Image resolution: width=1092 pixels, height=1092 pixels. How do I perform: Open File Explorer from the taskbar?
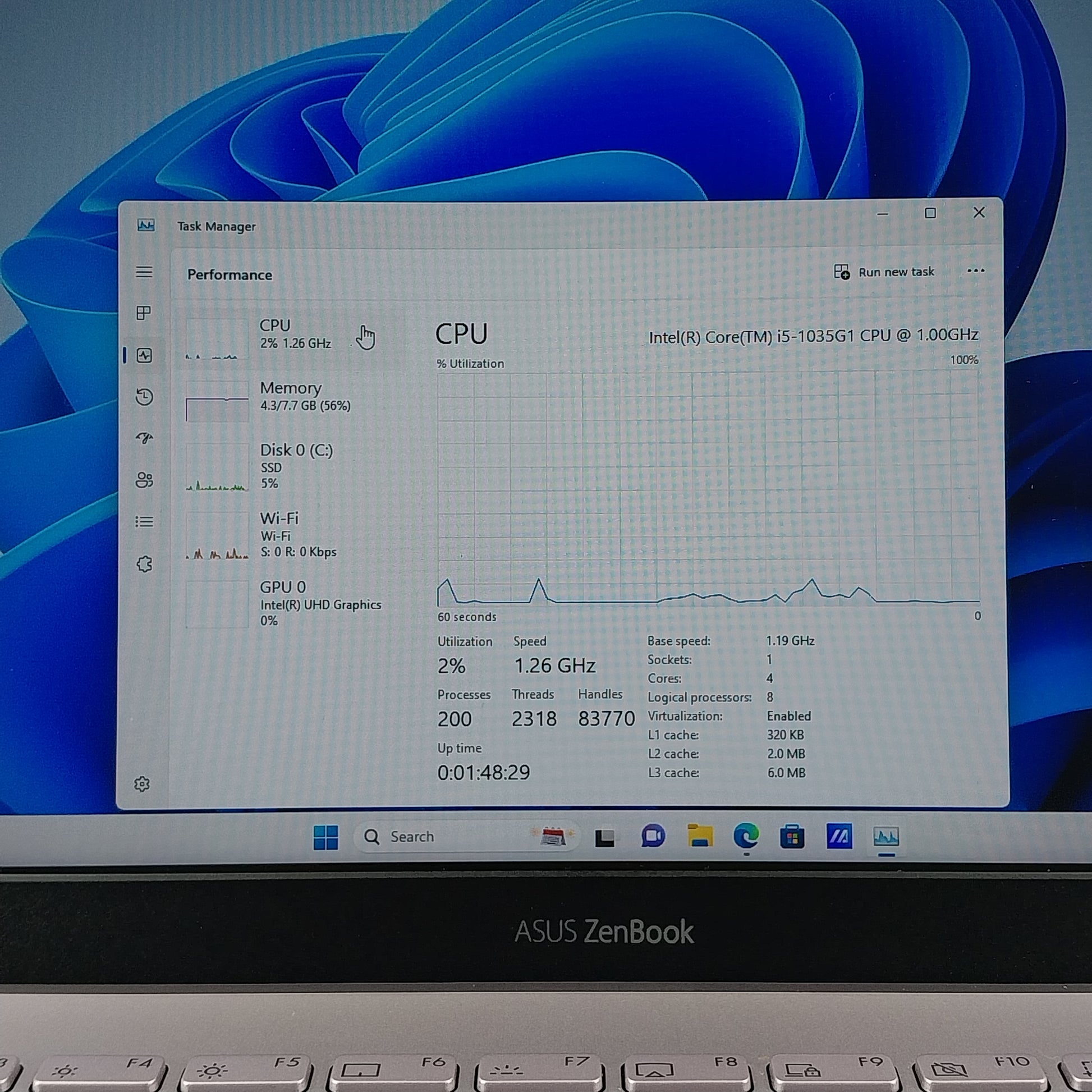click(700, 836)
